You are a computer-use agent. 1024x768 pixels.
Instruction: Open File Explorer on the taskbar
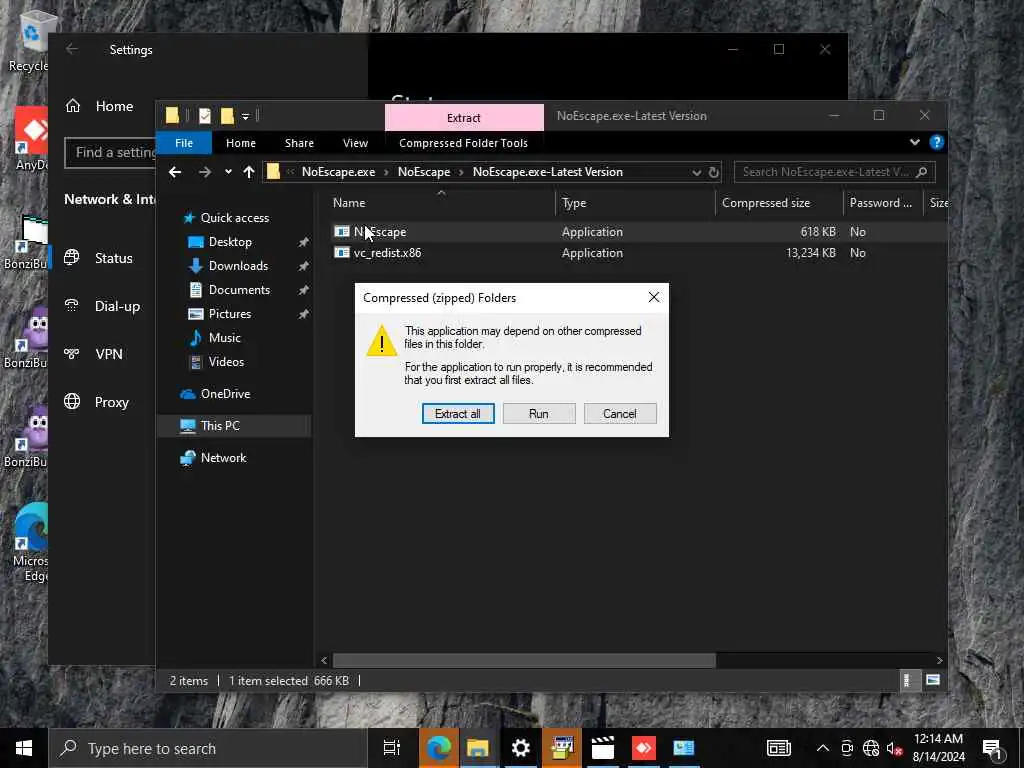[479, 748]
